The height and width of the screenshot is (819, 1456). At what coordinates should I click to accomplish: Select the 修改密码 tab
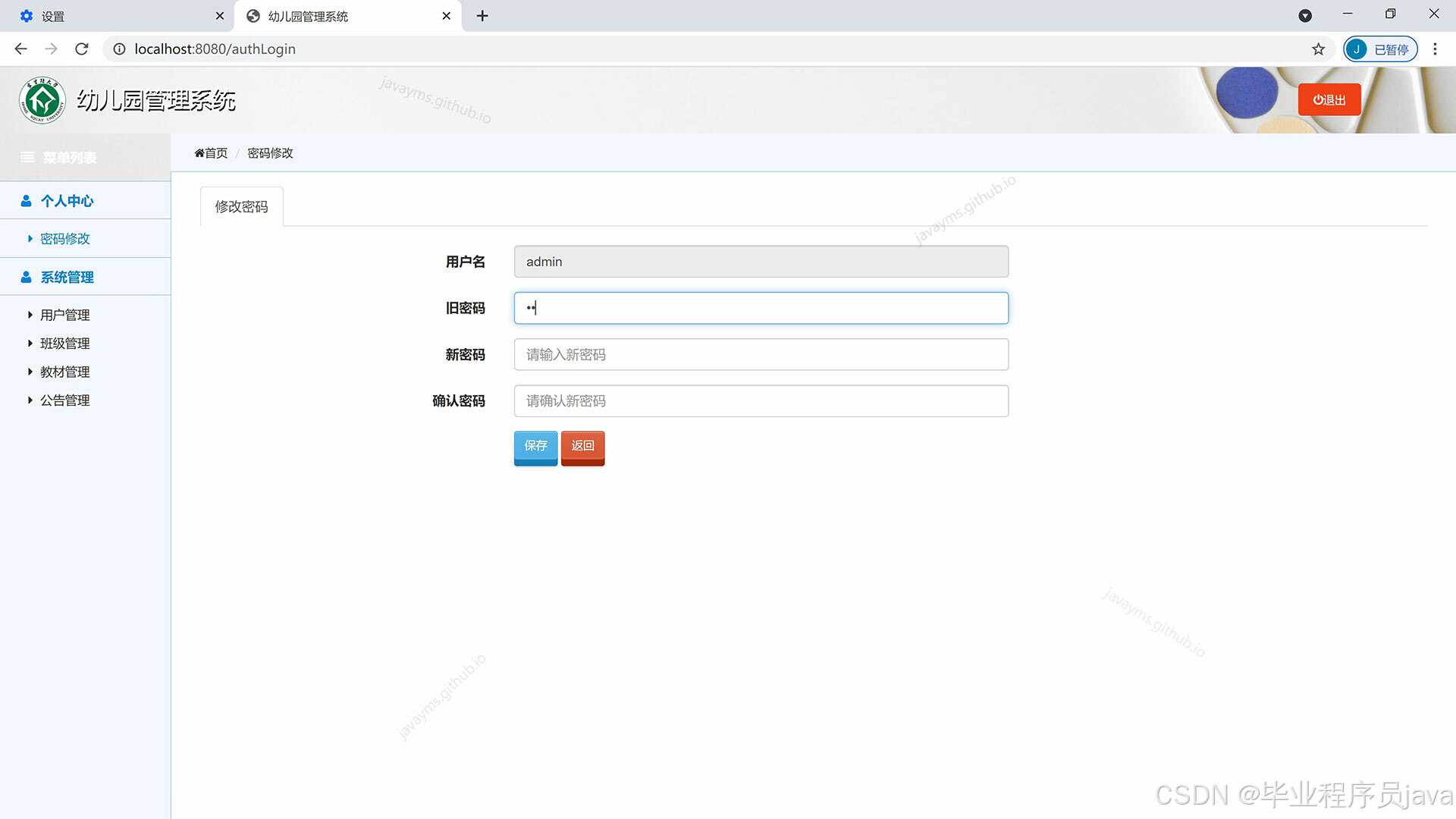(x=241, y=206)
